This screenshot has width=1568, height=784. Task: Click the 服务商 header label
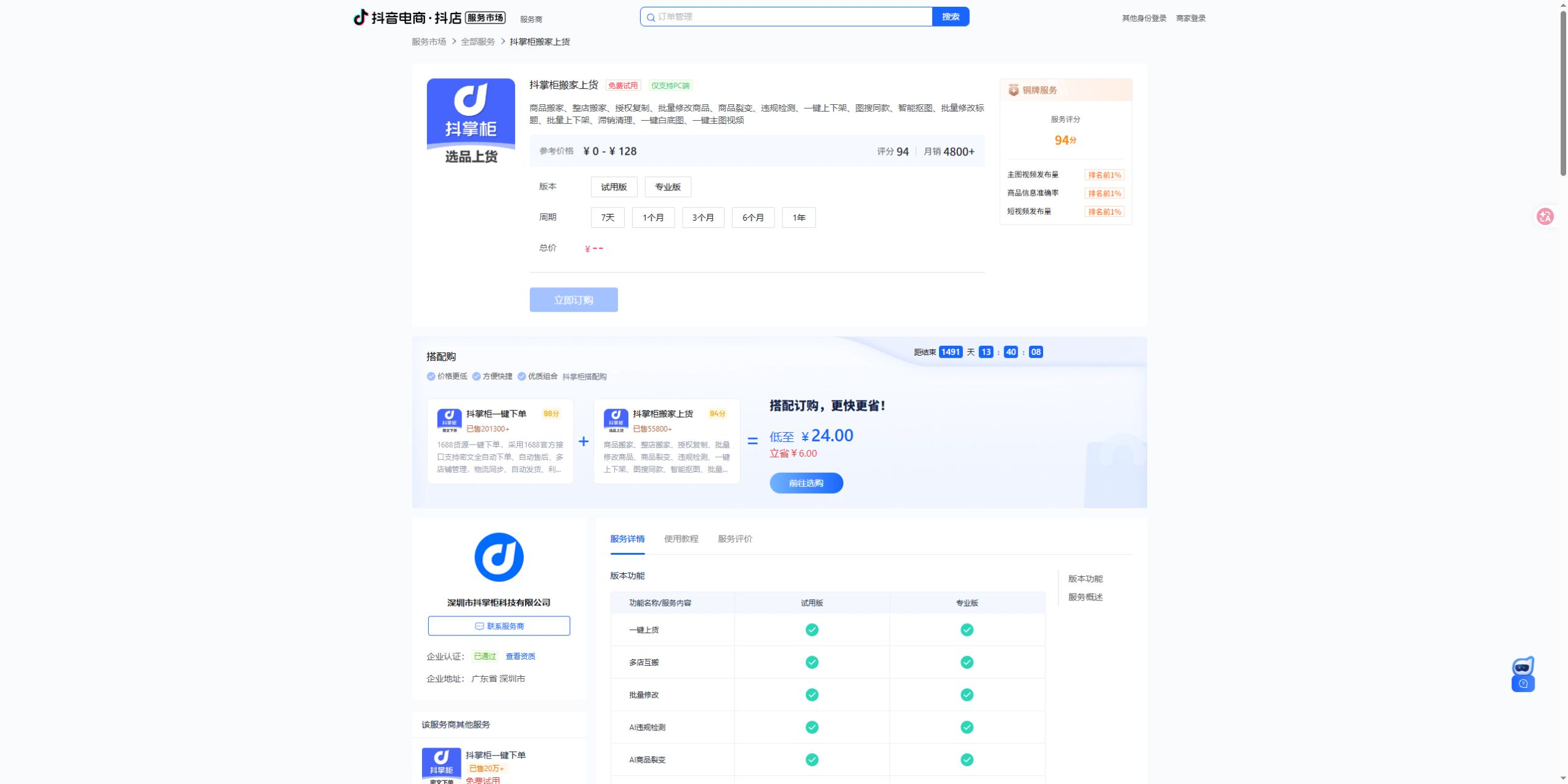(x=530, y=20)
